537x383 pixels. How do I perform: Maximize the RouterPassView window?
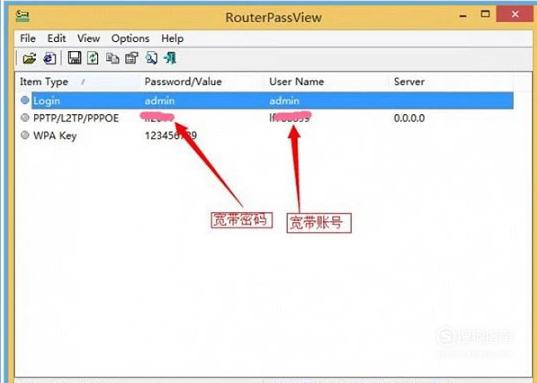(x=485, y=14)
